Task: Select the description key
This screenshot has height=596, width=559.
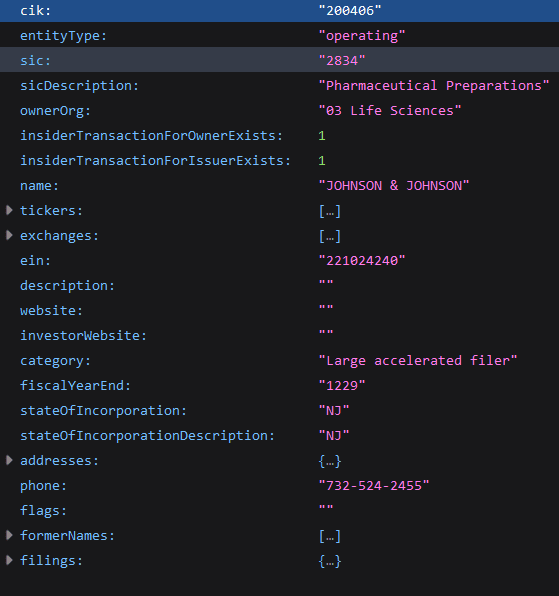Action: tap(67, 285)
